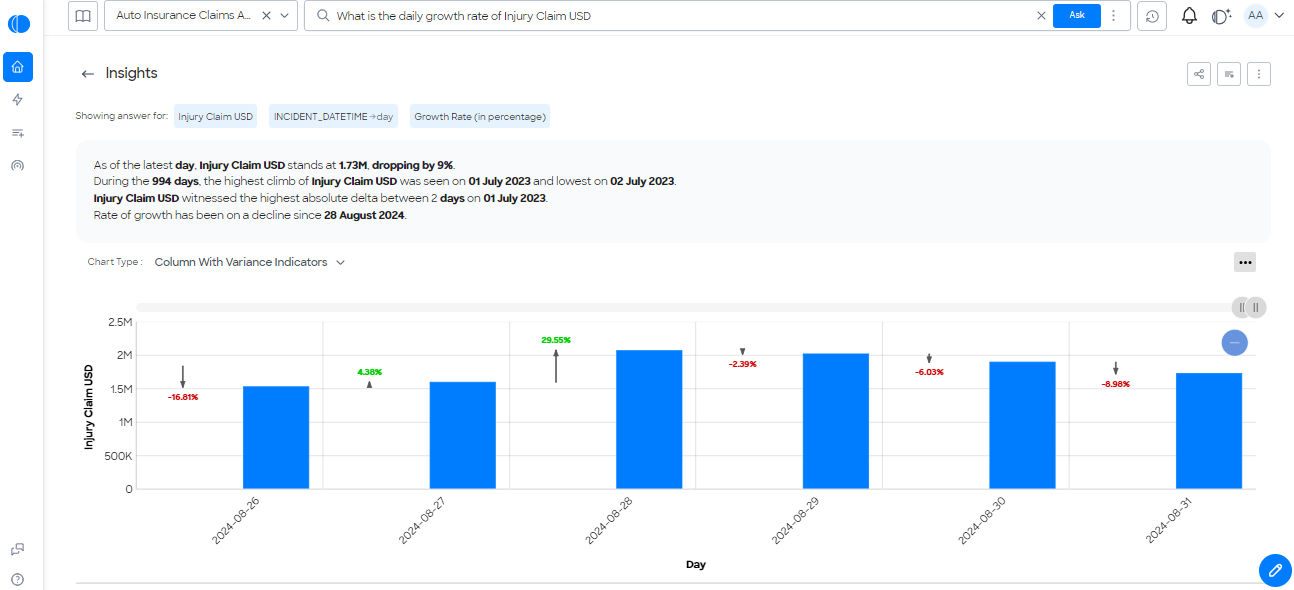Clear the search query with the X
The height and width of the screenshot is (590, 1294).
1041,15
